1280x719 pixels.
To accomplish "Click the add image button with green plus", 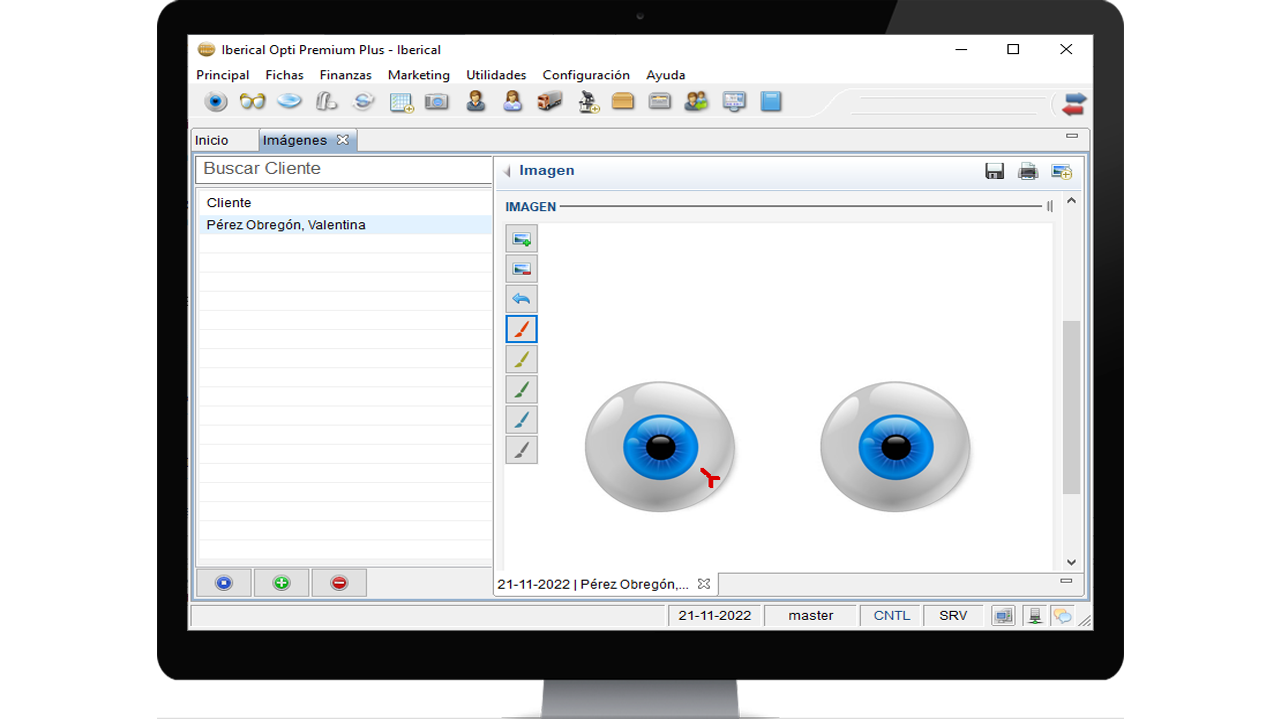I will coord(521,239).
